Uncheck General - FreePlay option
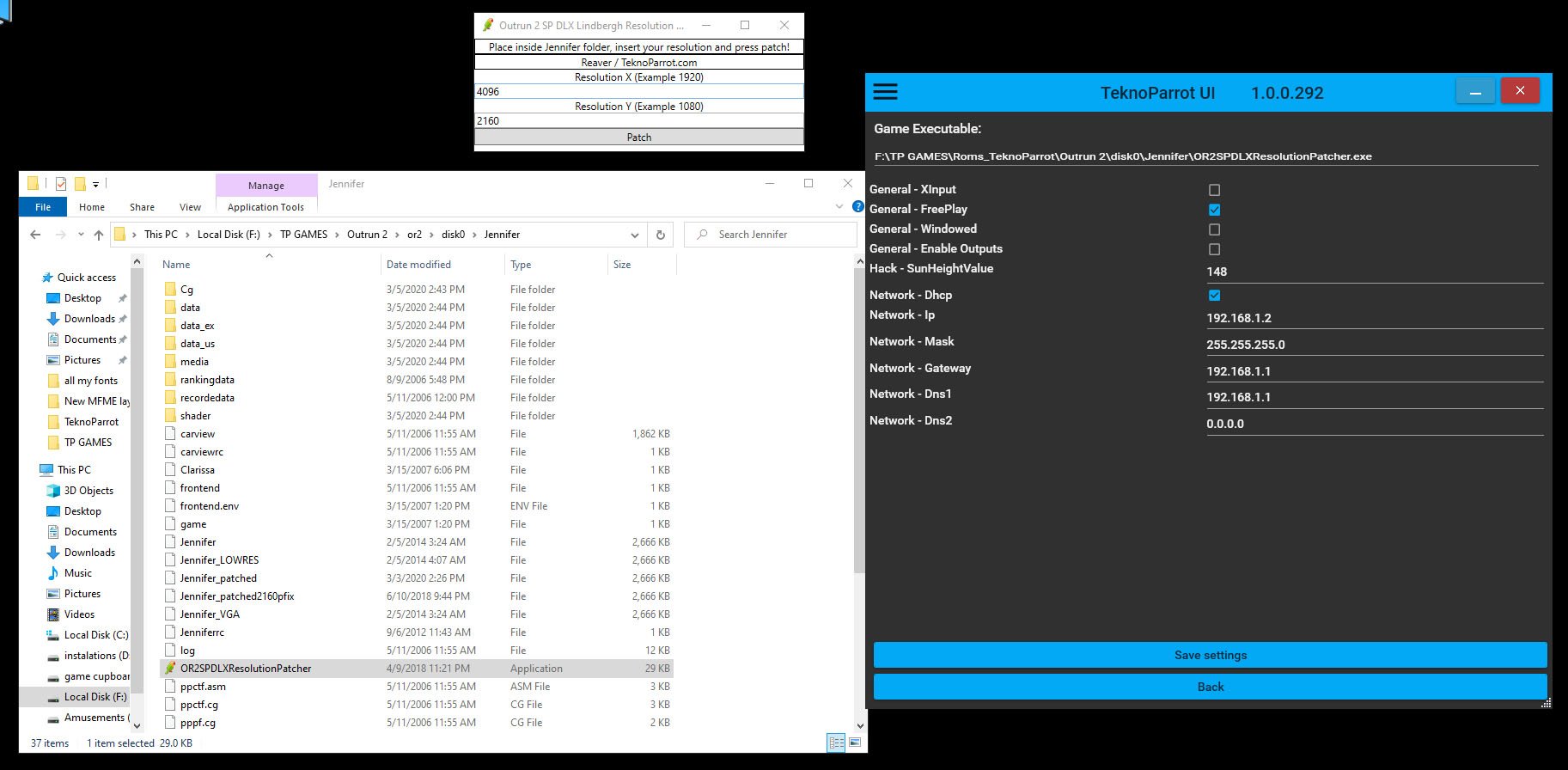This screenshot has width=1568, height=770. 1214,210
